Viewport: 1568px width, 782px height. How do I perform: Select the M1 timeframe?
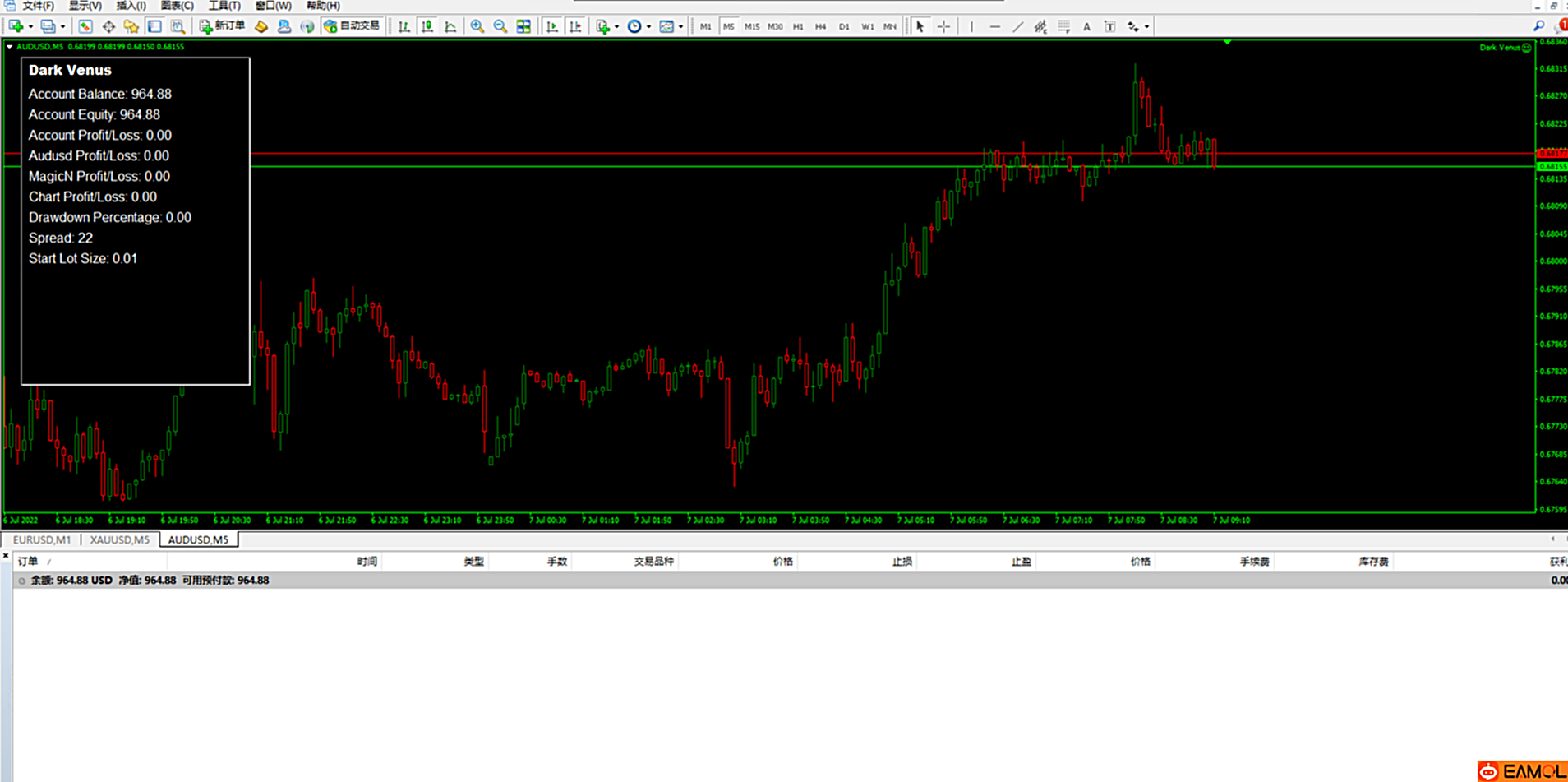tap(706, 26)
